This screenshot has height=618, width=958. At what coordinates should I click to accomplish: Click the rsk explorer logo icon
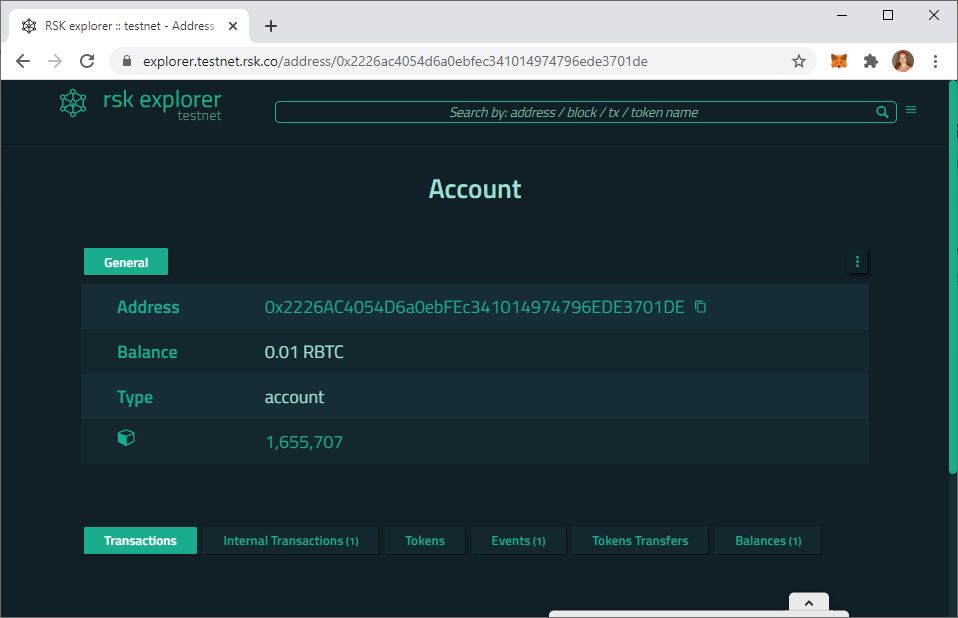pyautogui.click(x=73, y=103)
